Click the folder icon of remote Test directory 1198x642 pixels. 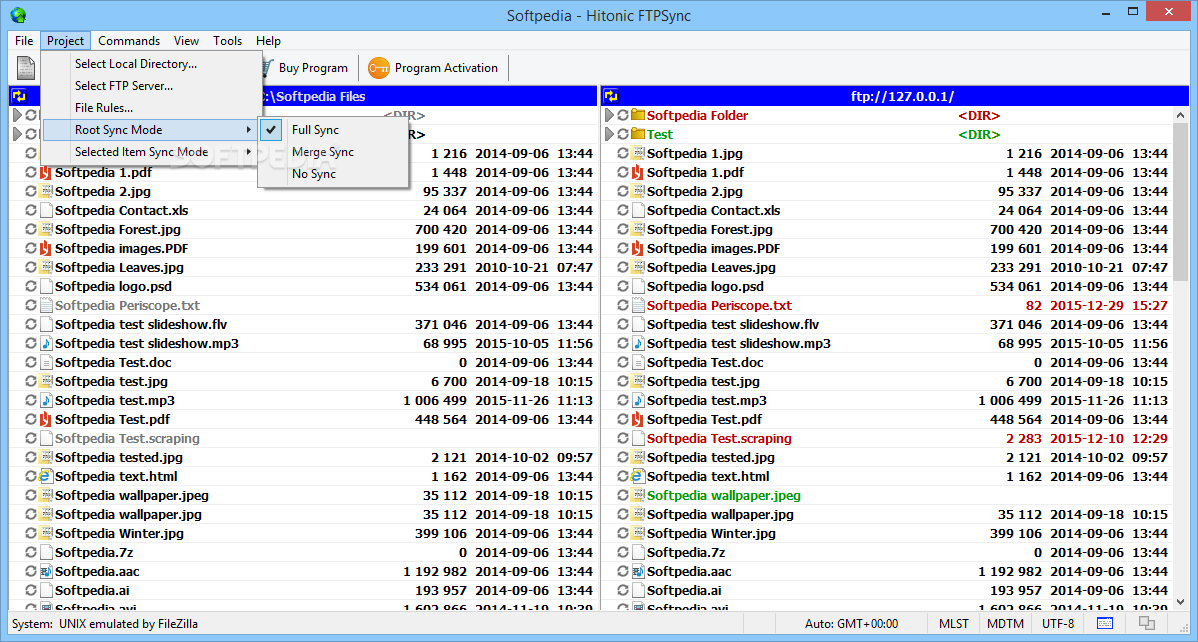coord(638,135)
